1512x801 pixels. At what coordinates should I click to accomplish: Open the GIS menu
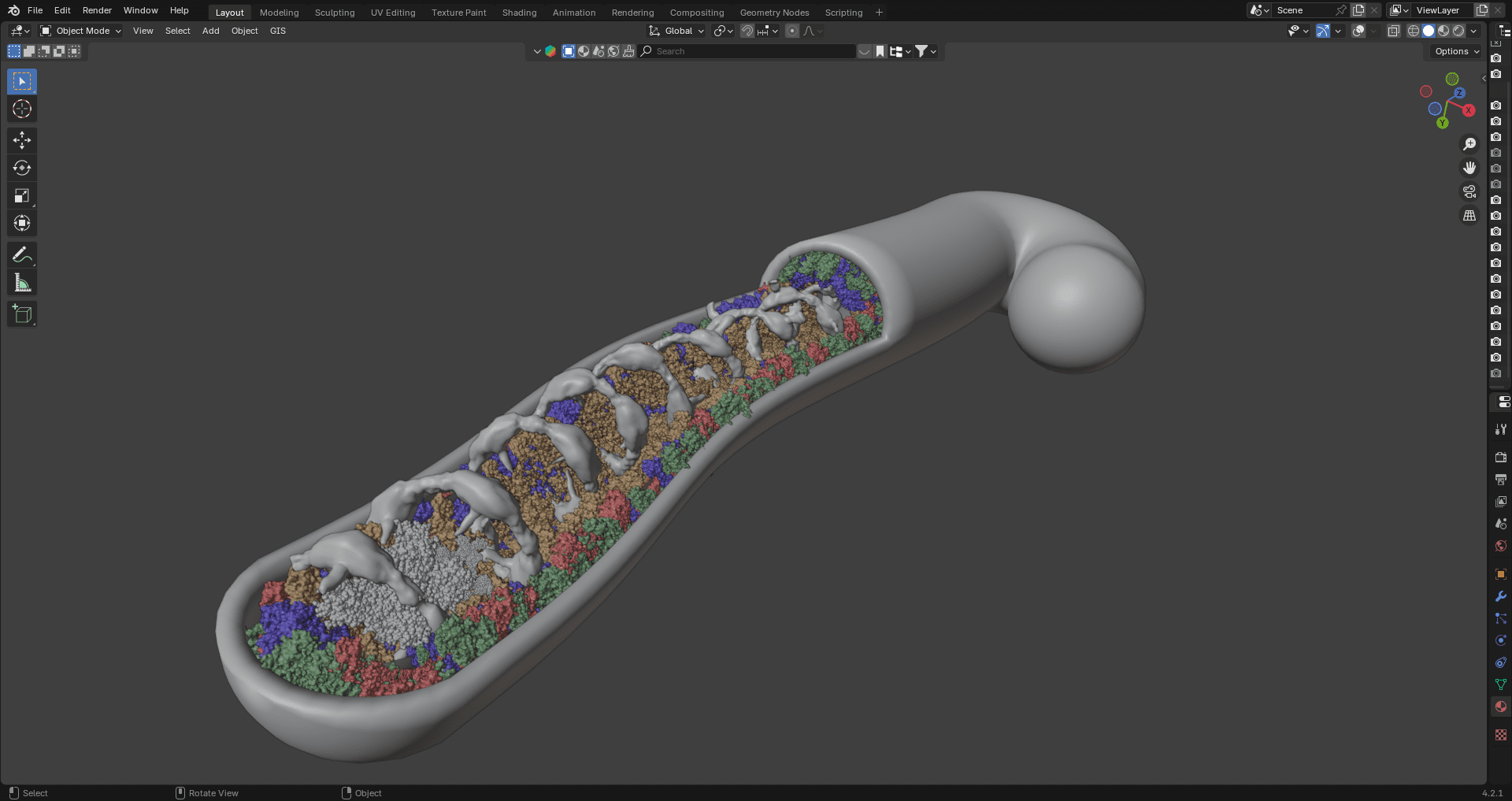point(278,31)
